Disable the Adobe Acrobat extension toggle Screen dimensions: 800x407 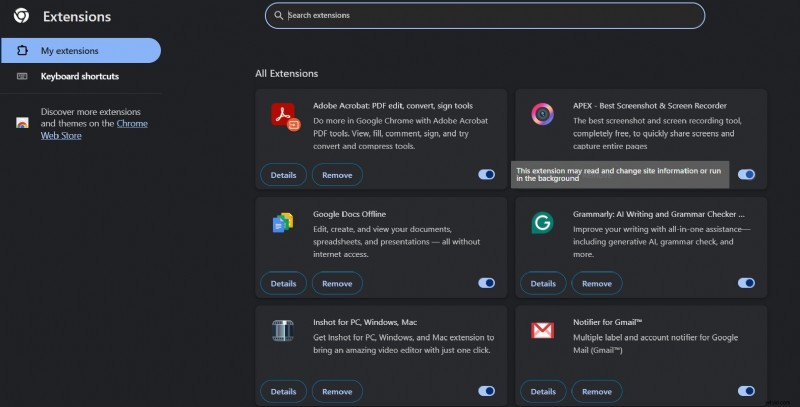point(487,175)
